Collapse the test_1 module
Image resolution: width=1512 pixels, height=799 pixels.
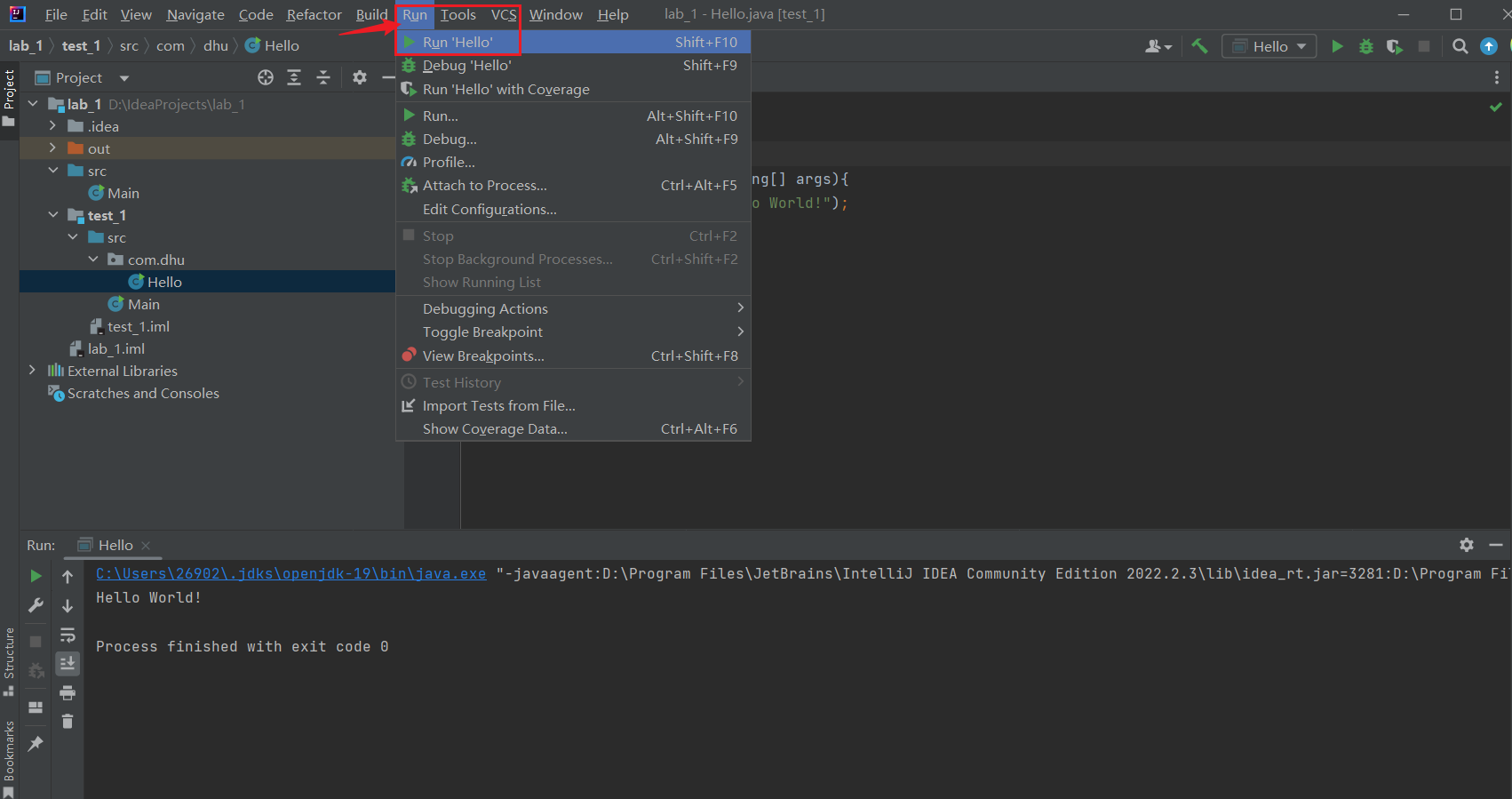coord(53,215)
